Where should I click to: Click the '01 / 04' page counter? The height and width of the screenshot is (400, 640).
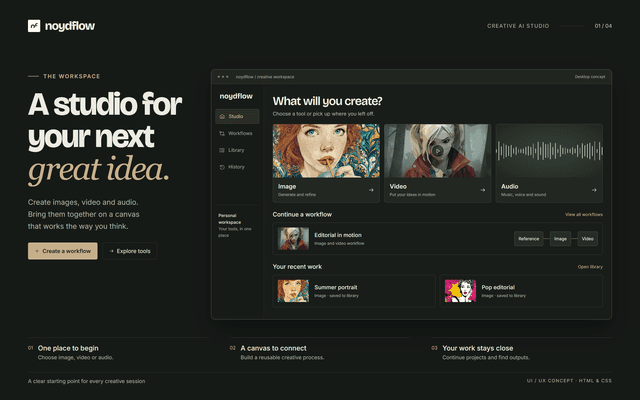point(603,26)
